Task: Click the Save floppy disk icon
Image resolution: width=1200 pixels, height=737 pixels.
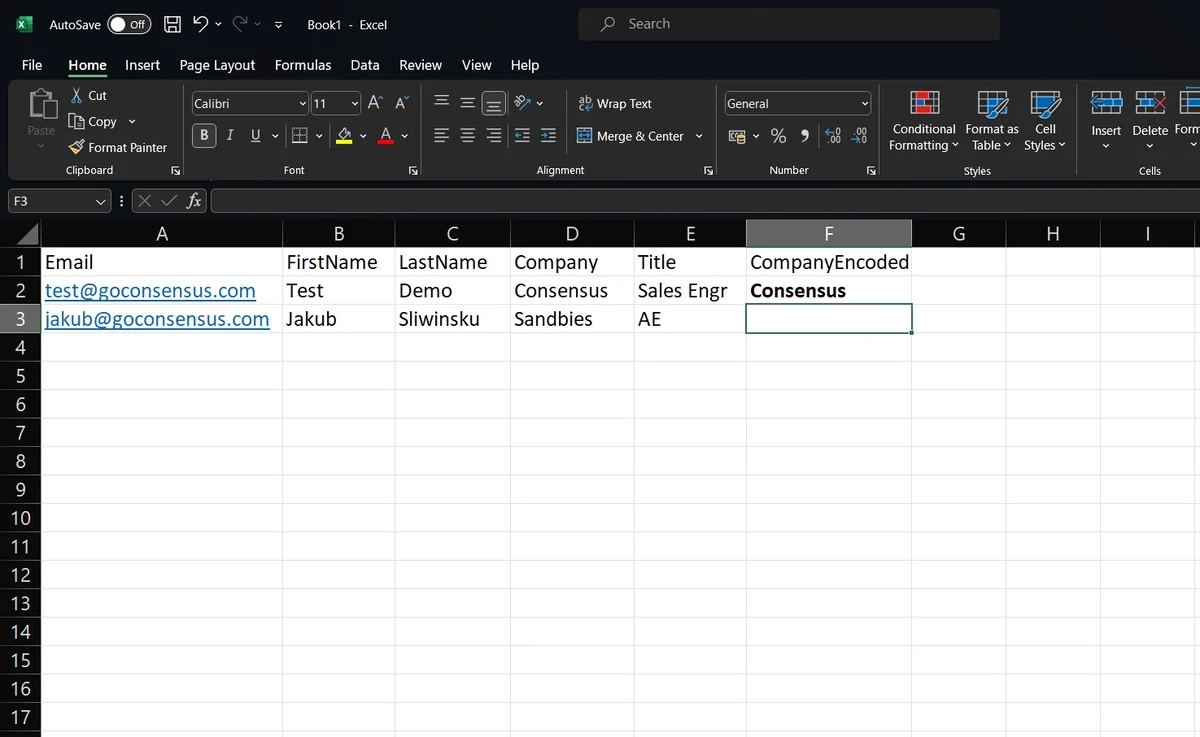Action: tap(172, 24)
